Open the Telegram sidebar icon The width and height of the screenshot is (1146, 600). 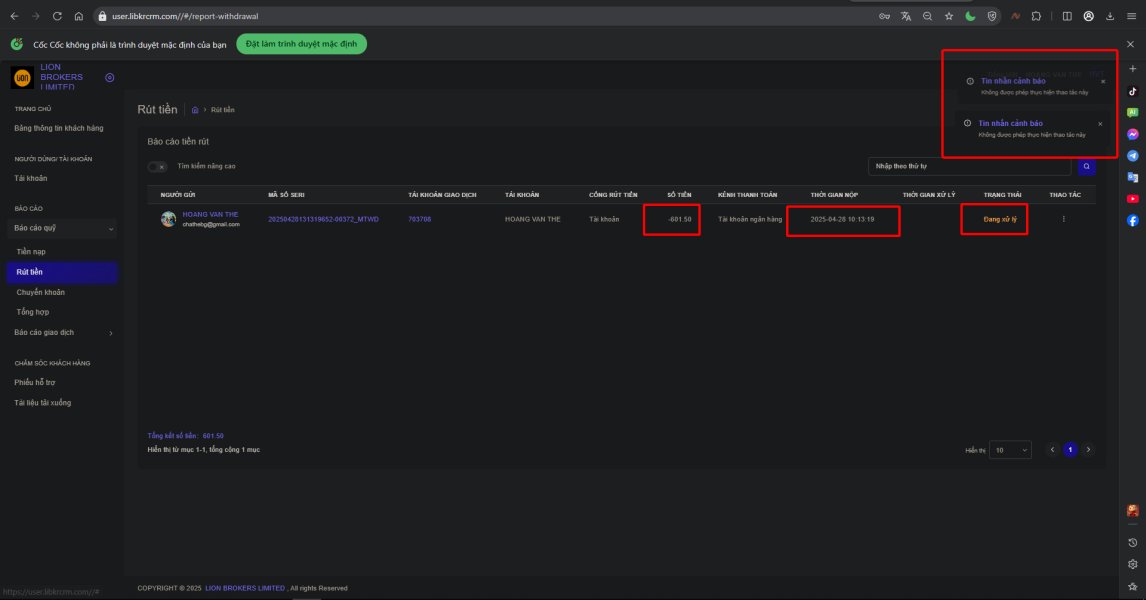(1132, 156)
